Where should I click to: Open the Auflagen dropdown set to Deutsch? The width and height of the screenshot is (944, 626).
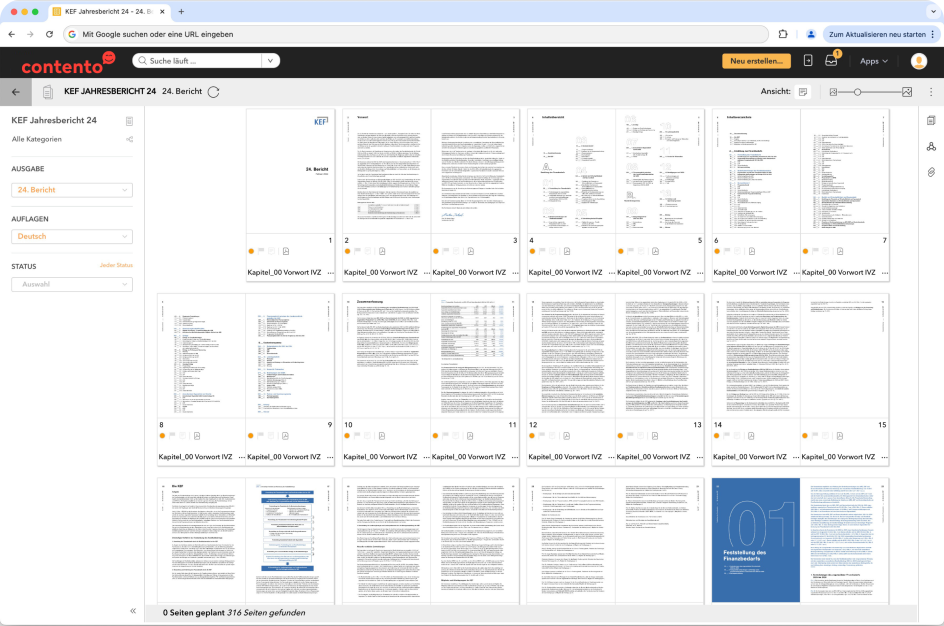click(72, 237)
